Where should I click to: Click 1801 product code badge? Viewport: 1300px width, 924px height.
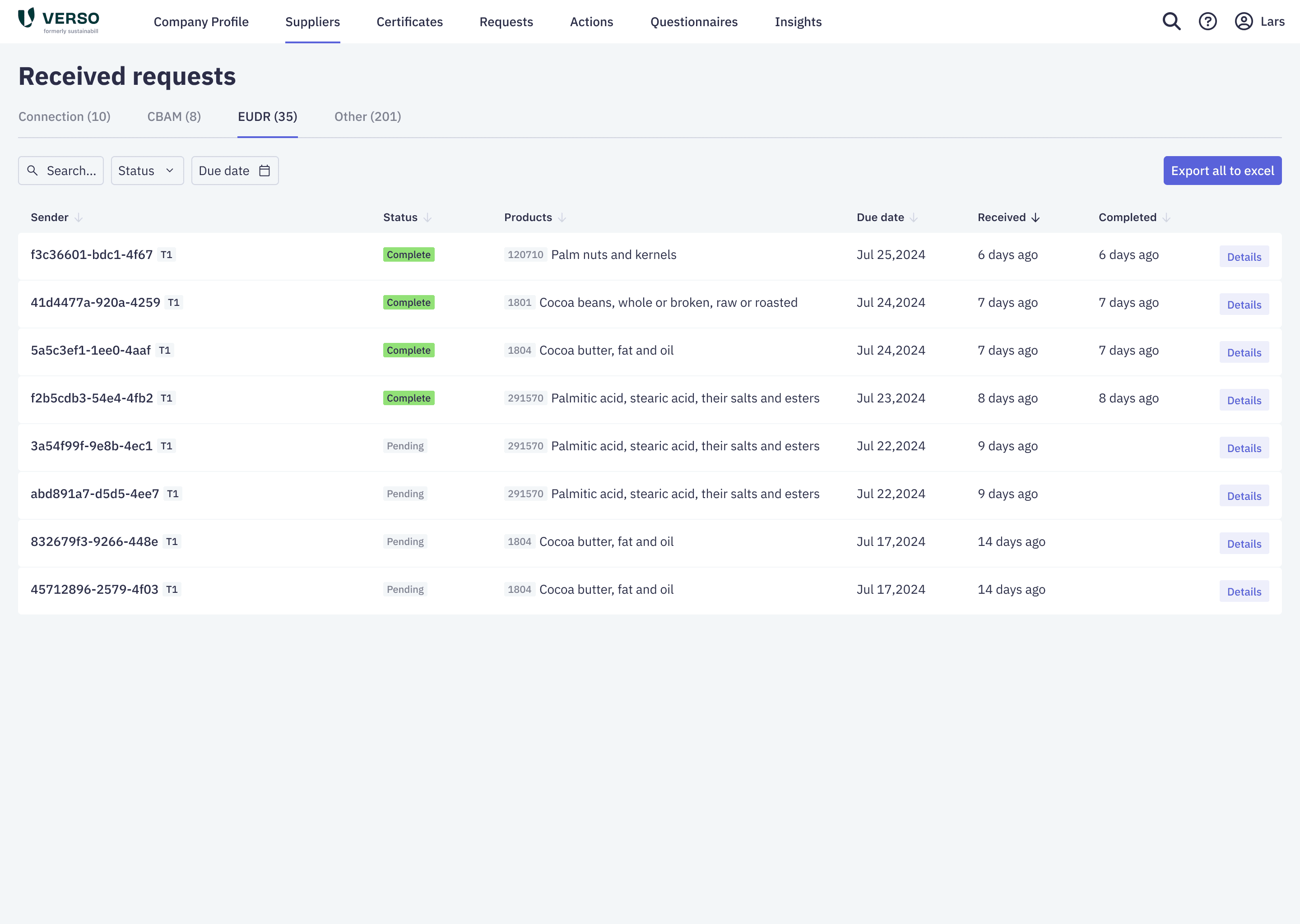[x=519, y=303]
